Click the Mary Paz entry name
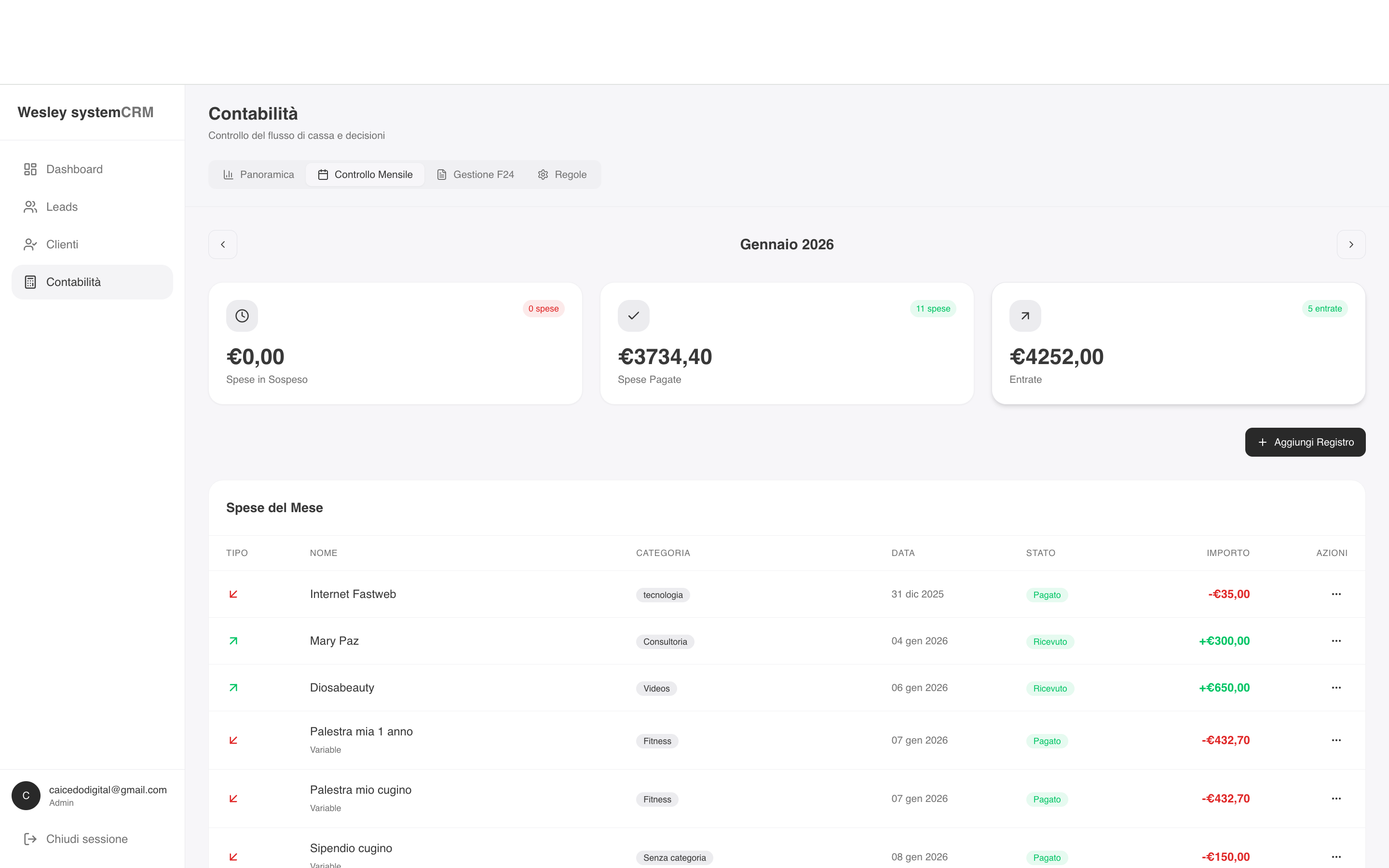This screenshot has height=868, width=1389. (x=334, y=641)
